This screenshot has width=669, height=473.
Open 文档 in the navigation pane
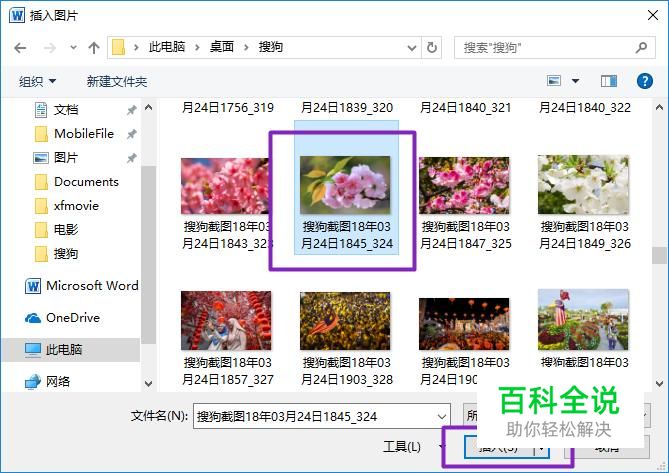click(66, 110)
